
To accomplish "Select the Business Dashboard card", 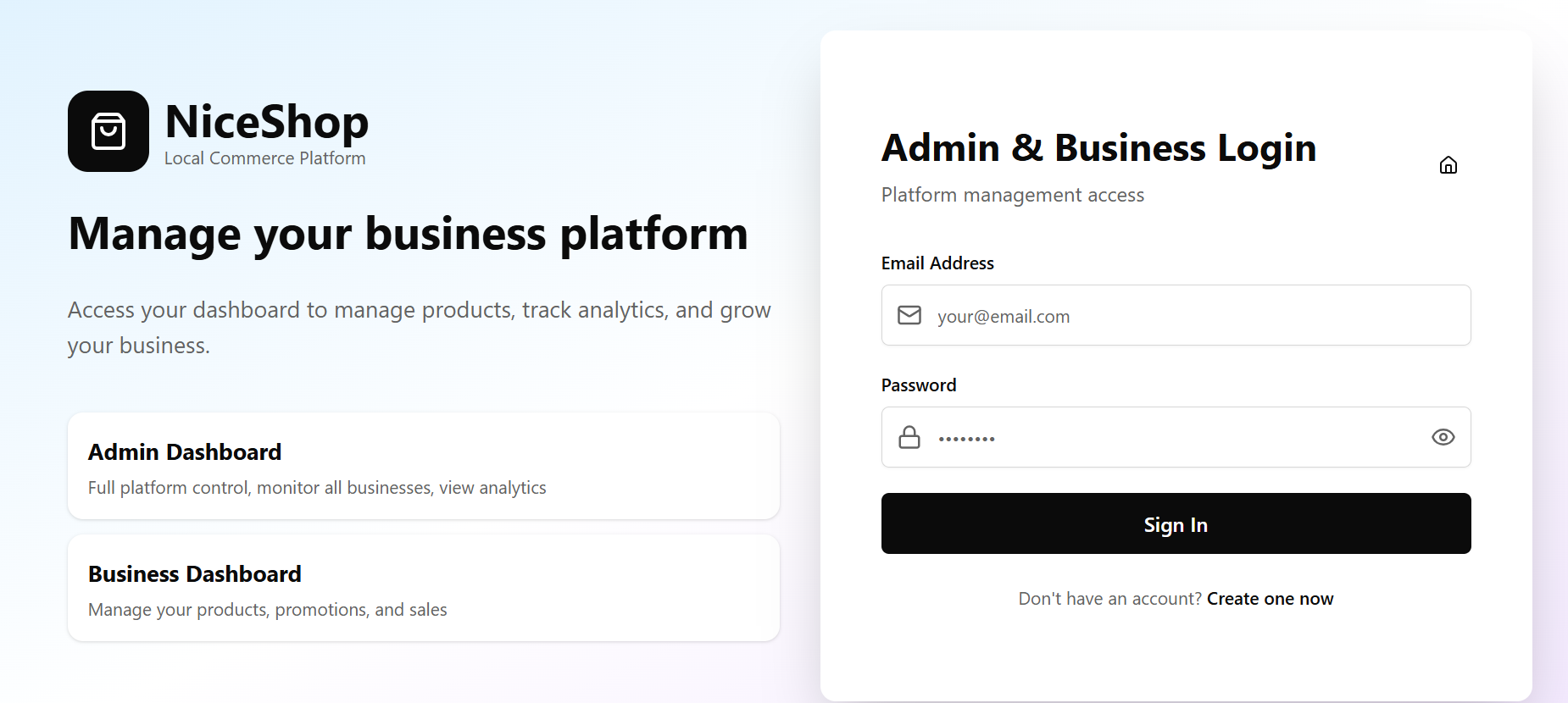I will pos(423,588).
